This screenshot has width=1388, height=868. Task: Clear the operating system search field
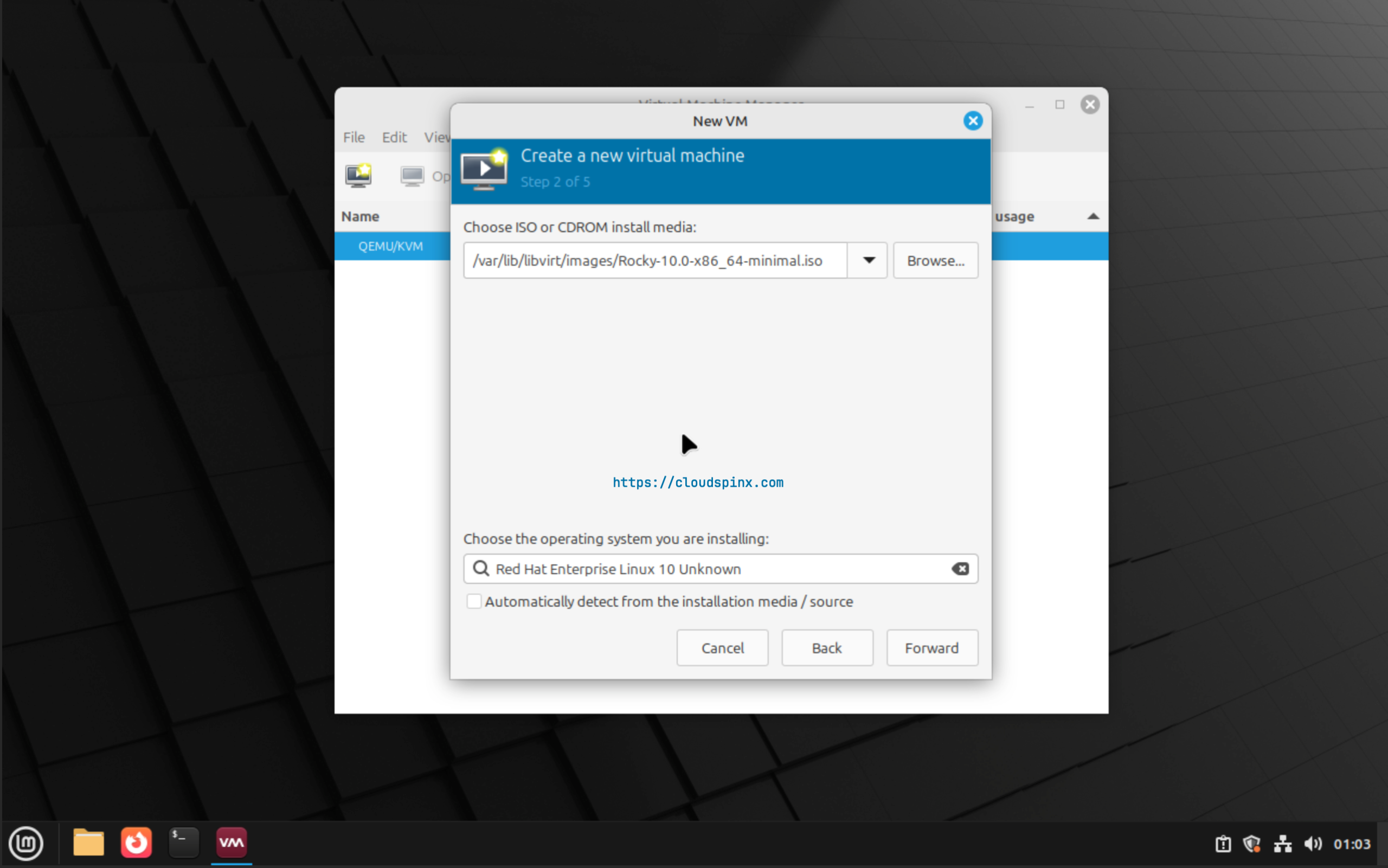(x=959, y=569)
